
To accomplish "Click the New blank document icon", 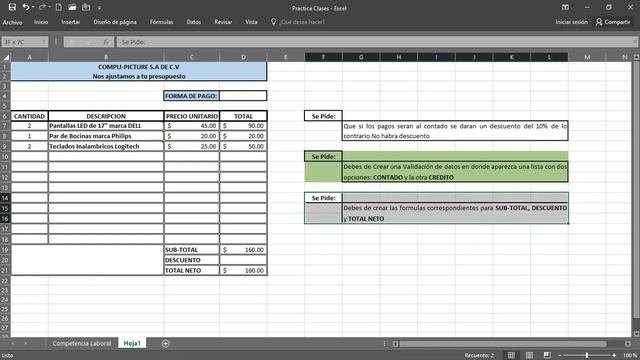I will click(59, 7).
